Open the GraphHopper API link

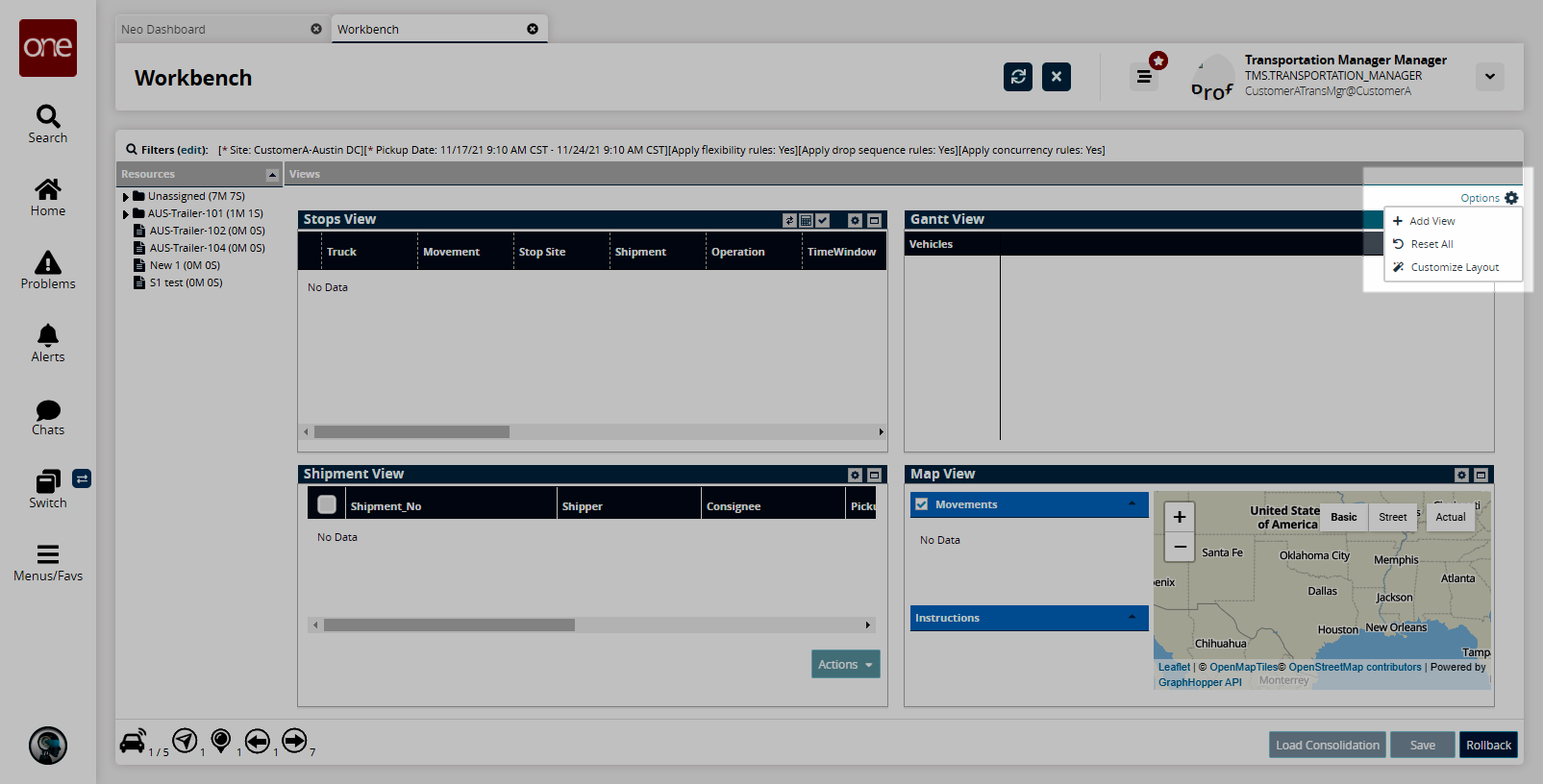(x=1200, y=682)
